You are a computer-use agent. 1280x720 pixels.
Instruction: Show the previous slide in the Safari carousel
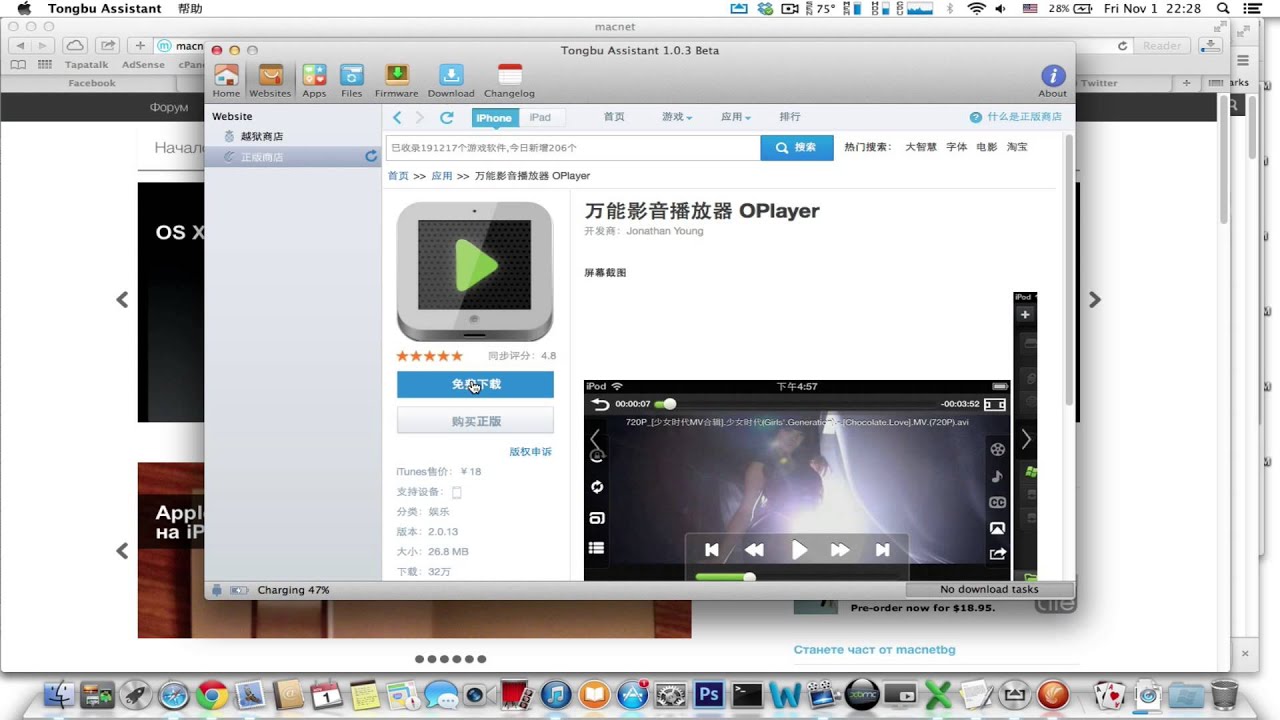click(x=122, y=300)
